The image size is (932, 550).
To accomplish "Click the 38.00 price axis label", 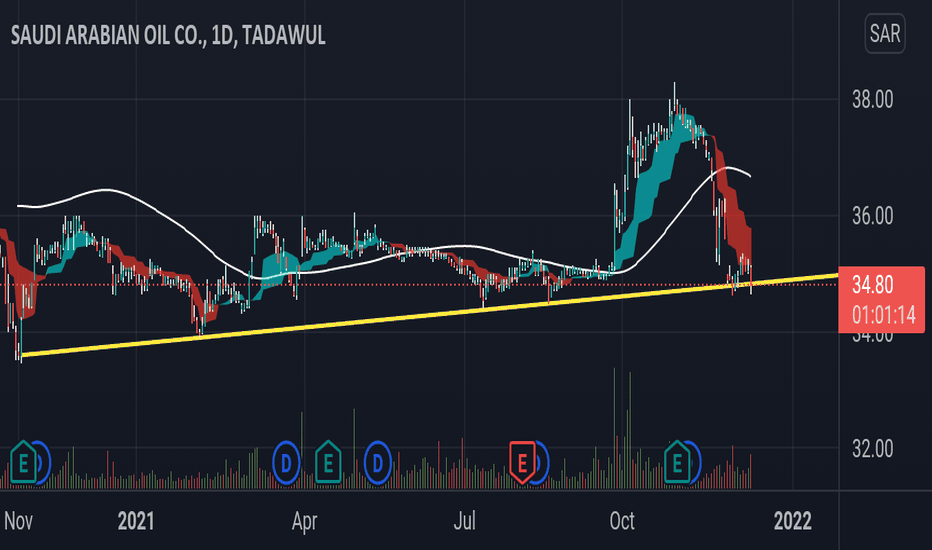I will pos(873,100).
